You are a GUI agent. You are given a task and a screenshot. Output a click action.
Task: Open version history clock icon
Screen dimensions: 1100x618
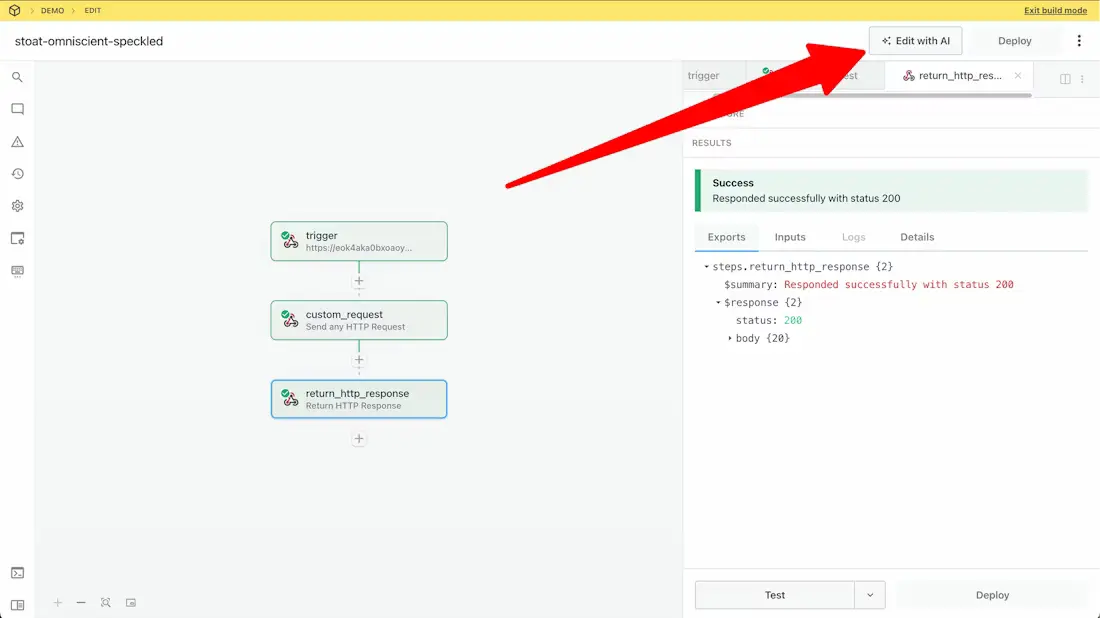[x=17, y=173]
